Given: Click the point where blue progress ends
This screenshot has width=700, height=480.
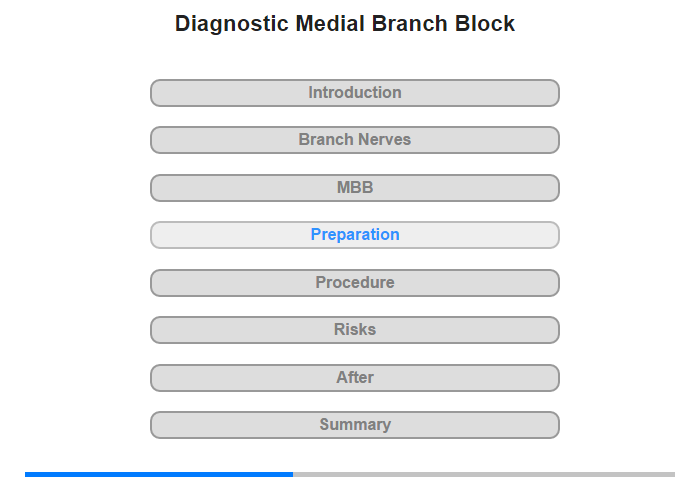Looking at the screenshot, I should pyautogui.click(x=293, y=474).
